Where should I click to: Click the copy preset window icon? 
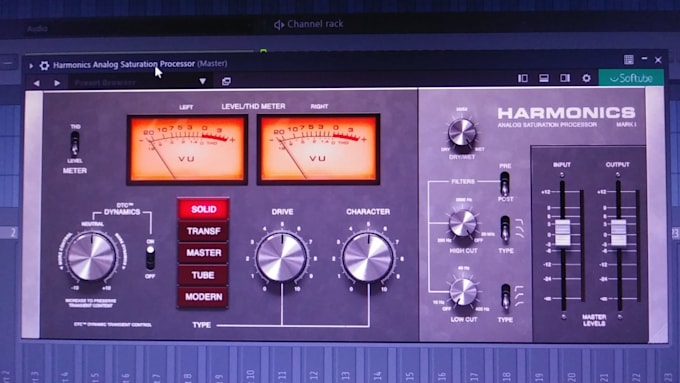click(226, 81)
